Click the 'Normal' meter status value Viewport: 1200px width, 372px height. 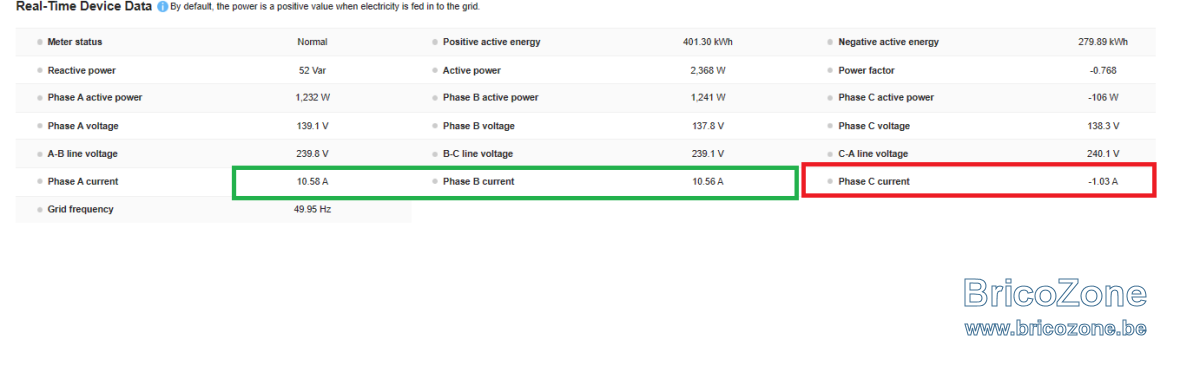tap(312, 42)
